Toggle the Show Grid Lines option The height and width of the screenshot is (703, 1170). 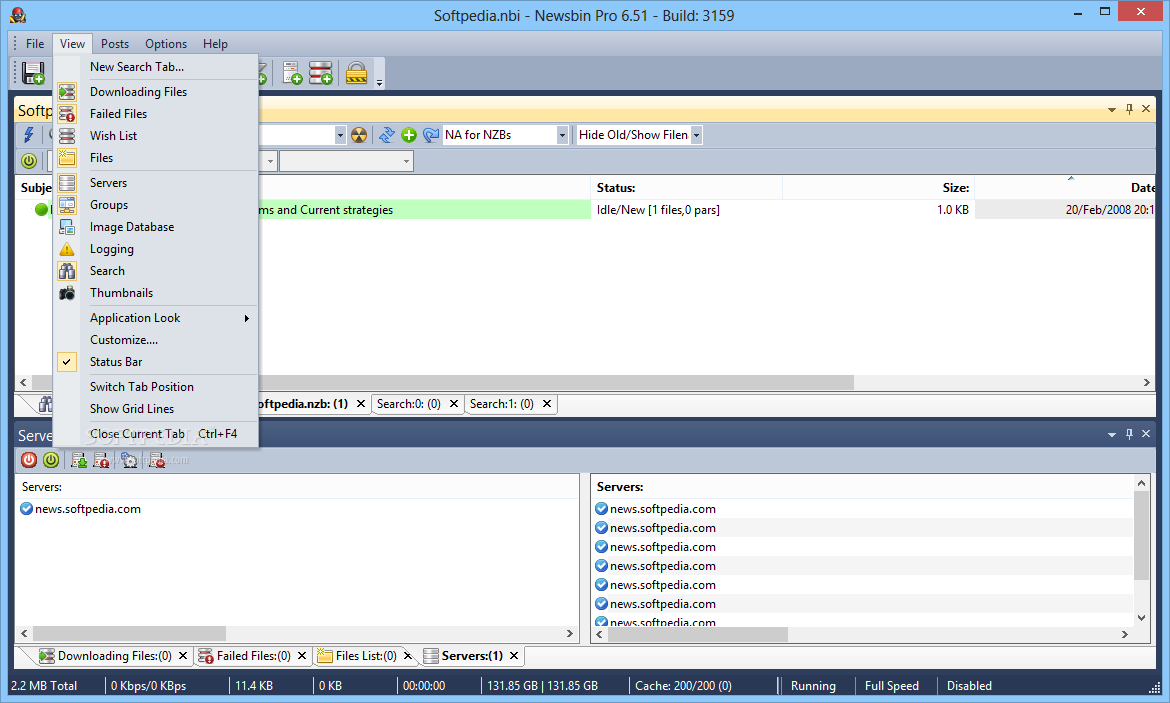(132, 409)
